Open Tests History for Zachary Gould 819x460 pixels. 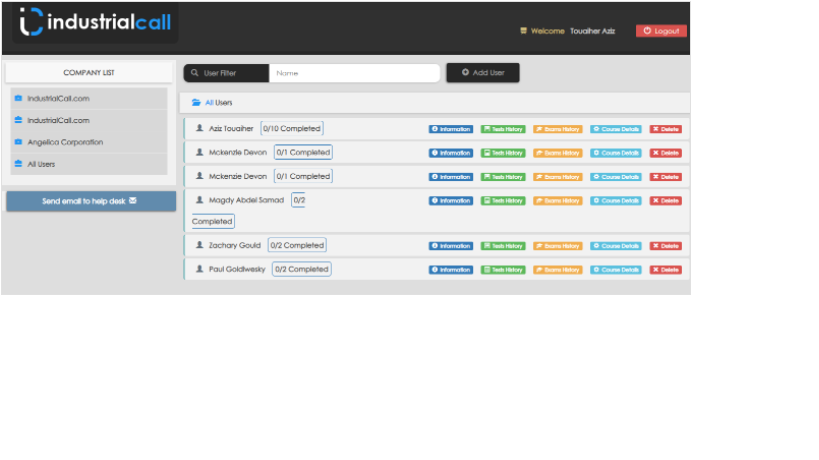503,246
